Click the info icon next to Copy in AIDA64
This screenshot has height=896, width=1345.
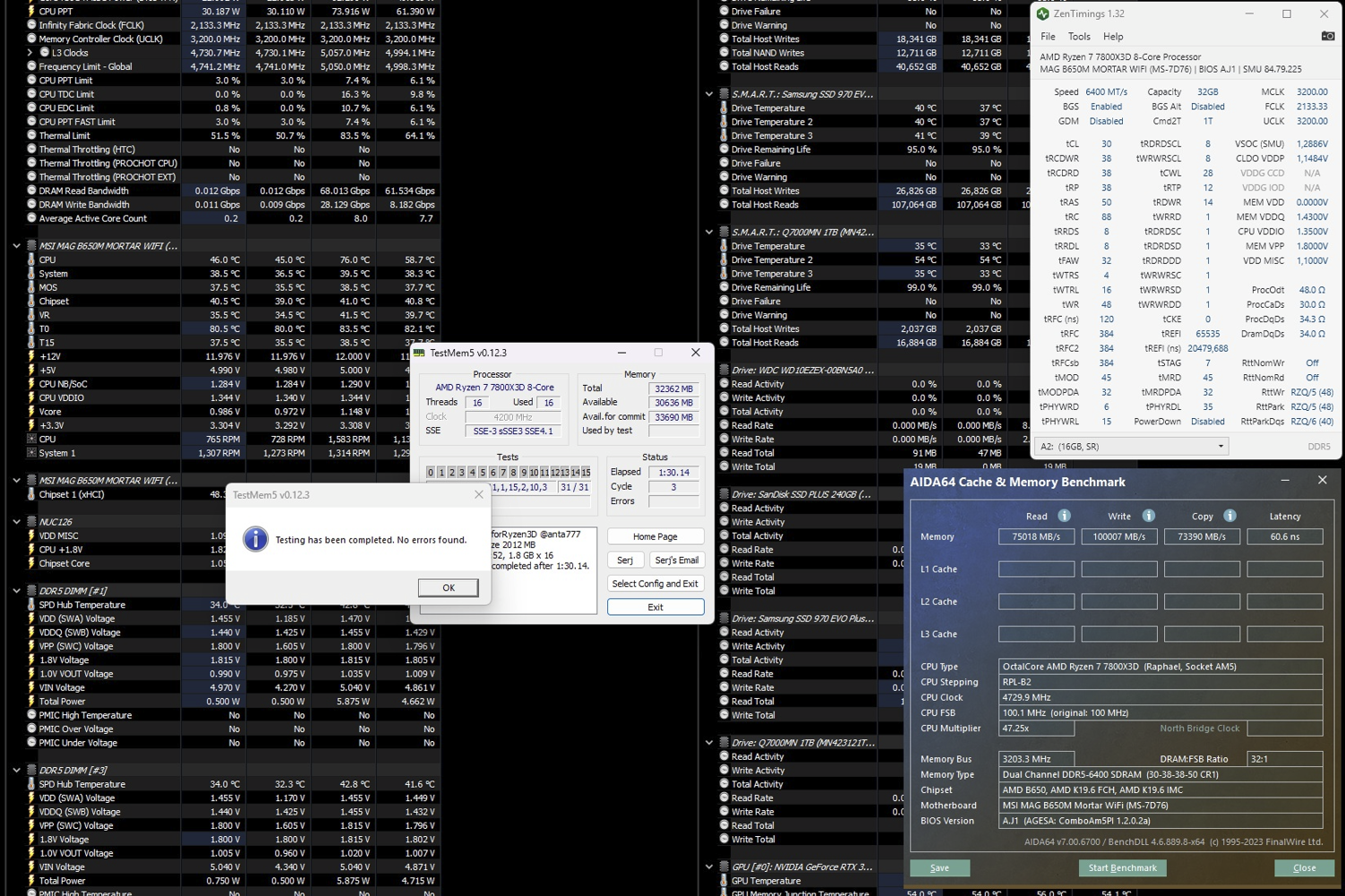[1229, 516]
